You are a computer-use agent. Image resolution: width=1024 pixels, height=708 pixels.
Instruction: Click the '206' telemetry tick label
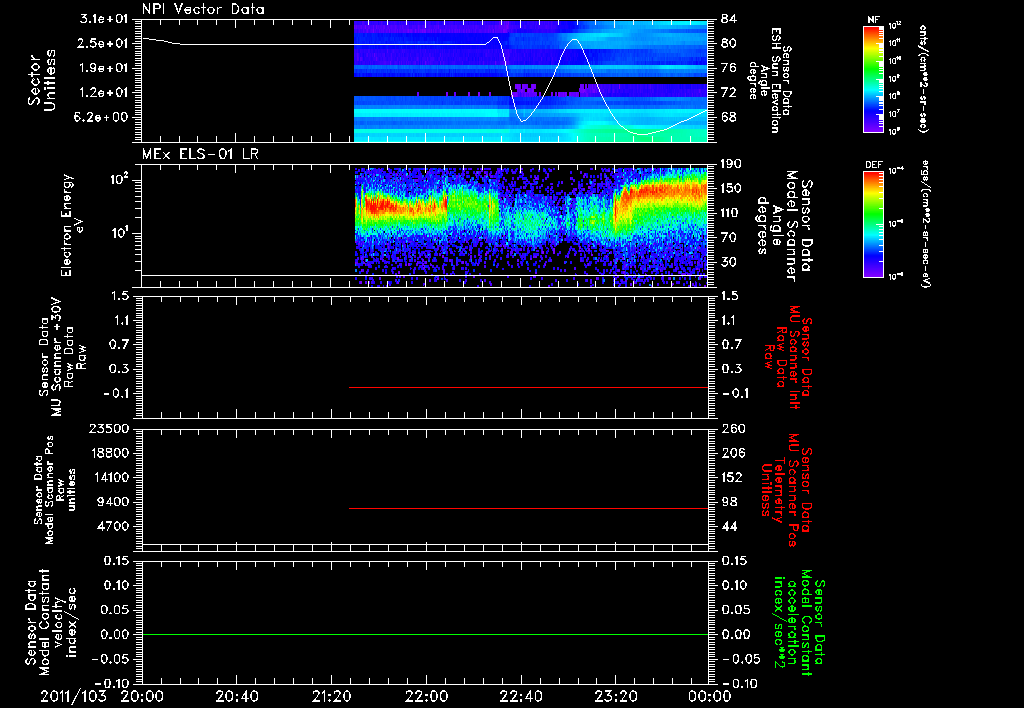click(733, 453)
